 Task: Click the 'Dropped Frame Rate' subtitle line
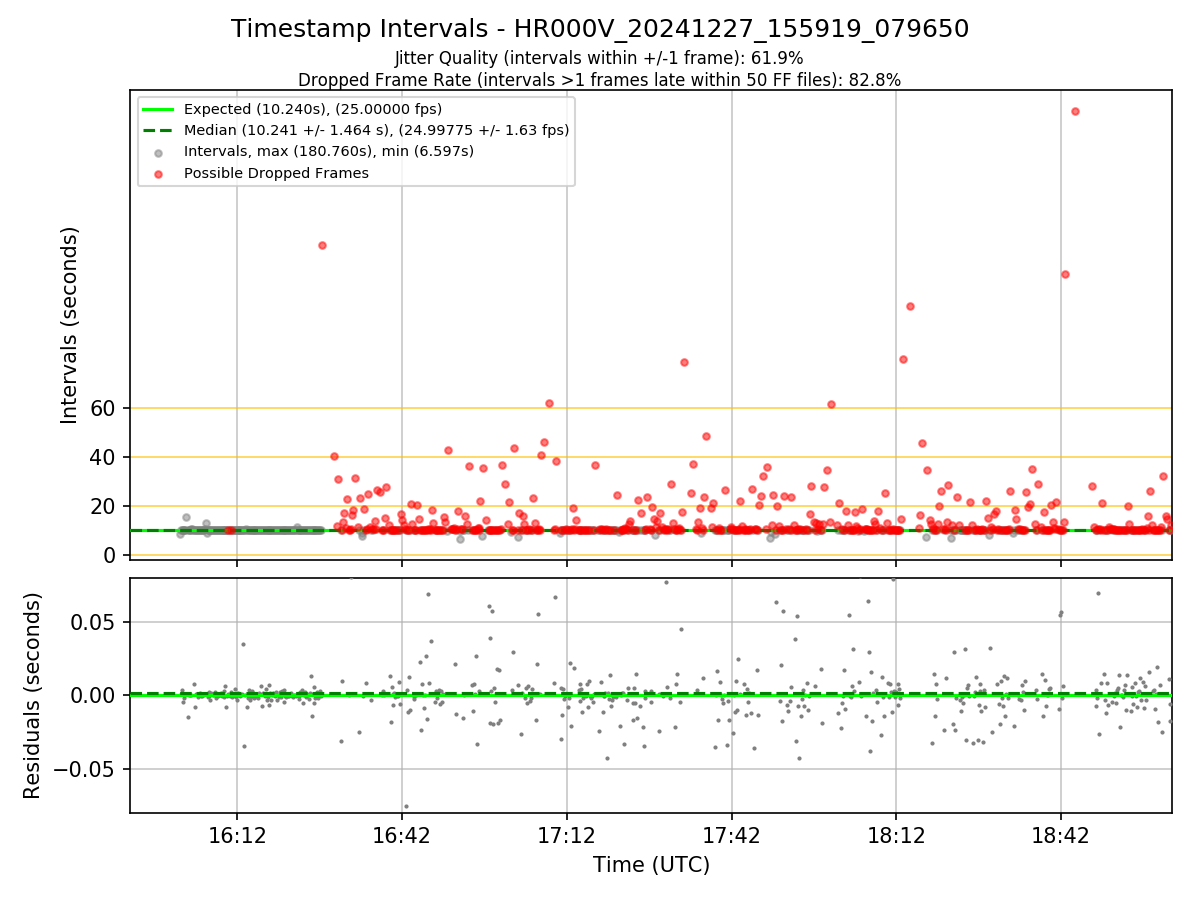tap(600, 80)
